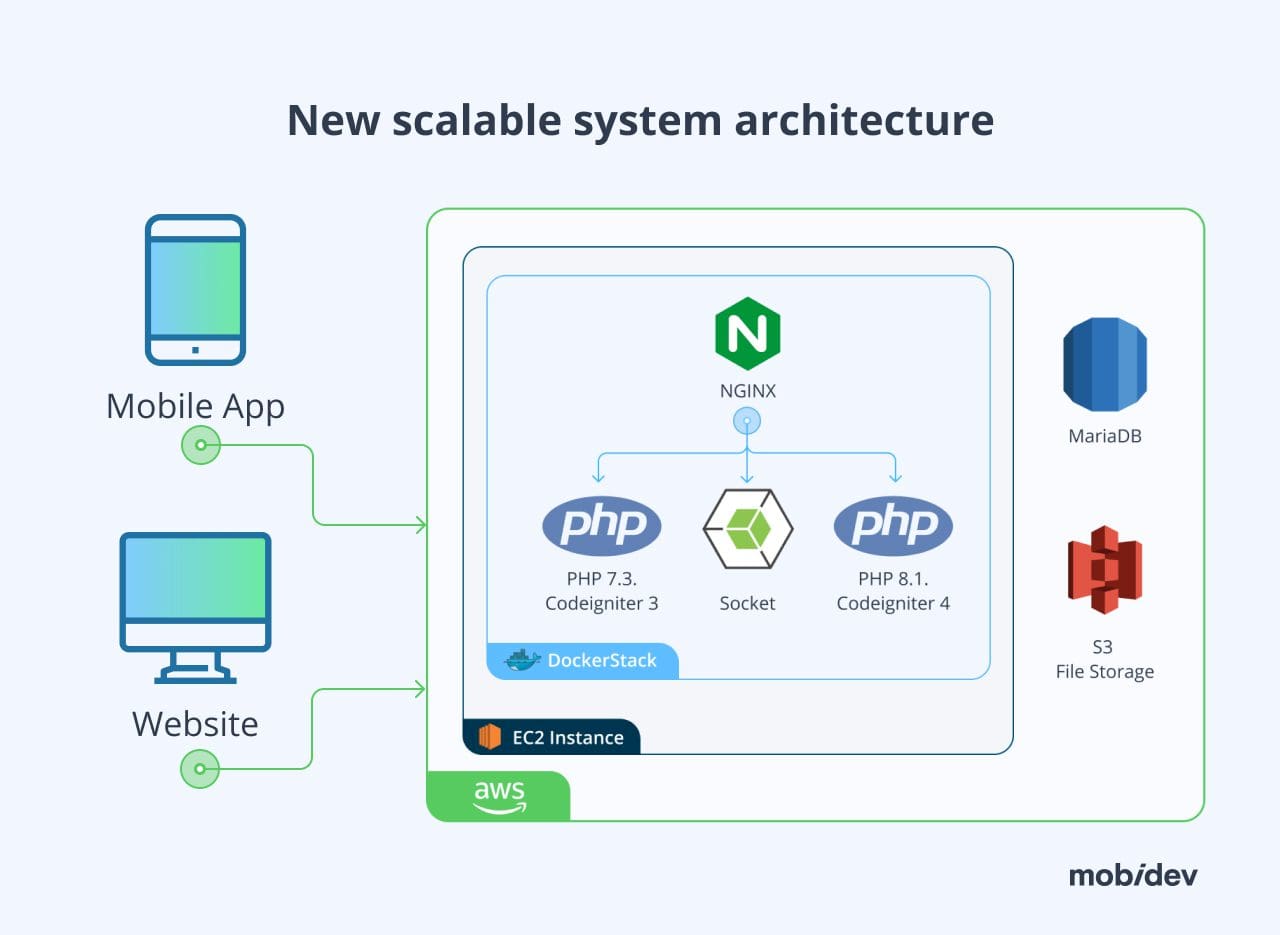1280x935 pixels.
Task: Click the NGINX hexagon logo
Action: tap(747, 334)
